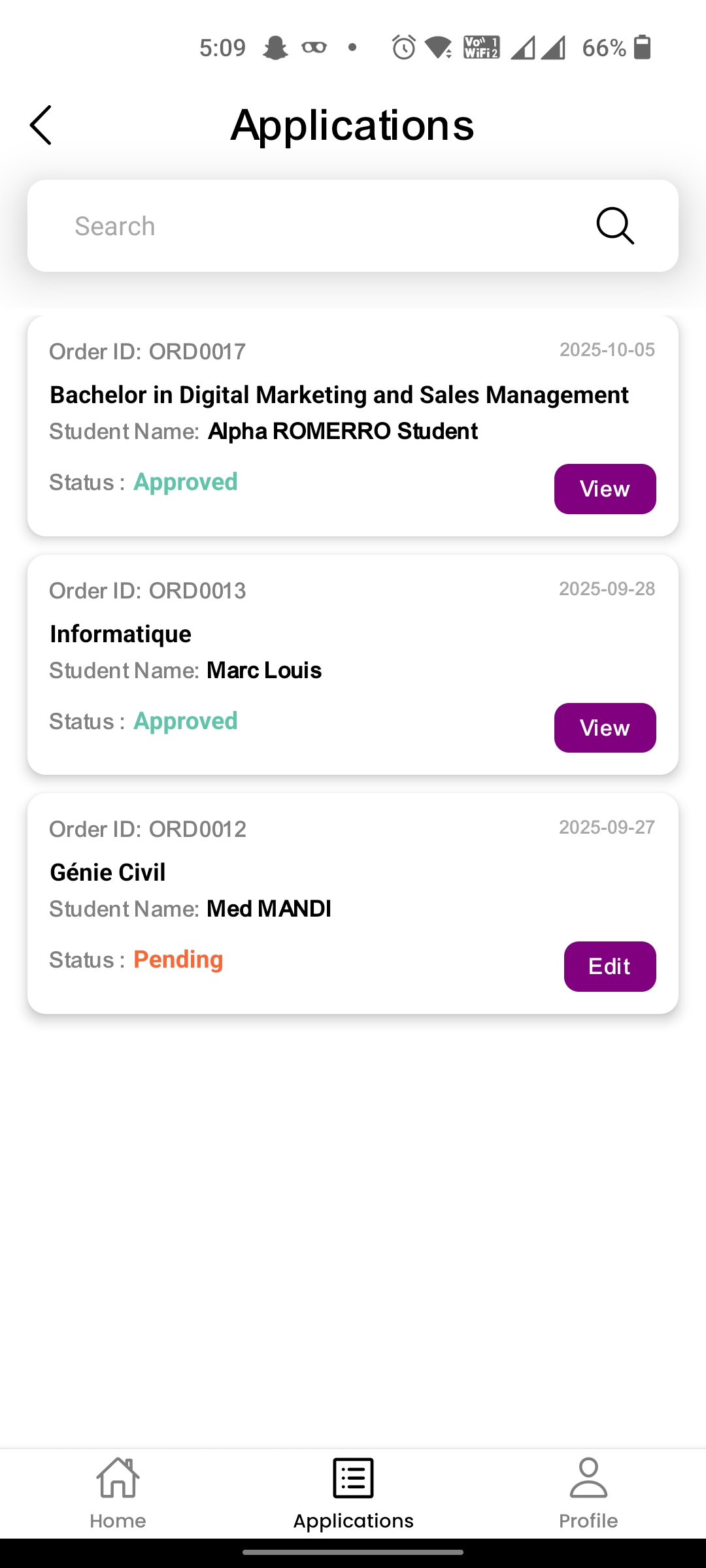Open the Profile tab icon

tap(588, 1478)
